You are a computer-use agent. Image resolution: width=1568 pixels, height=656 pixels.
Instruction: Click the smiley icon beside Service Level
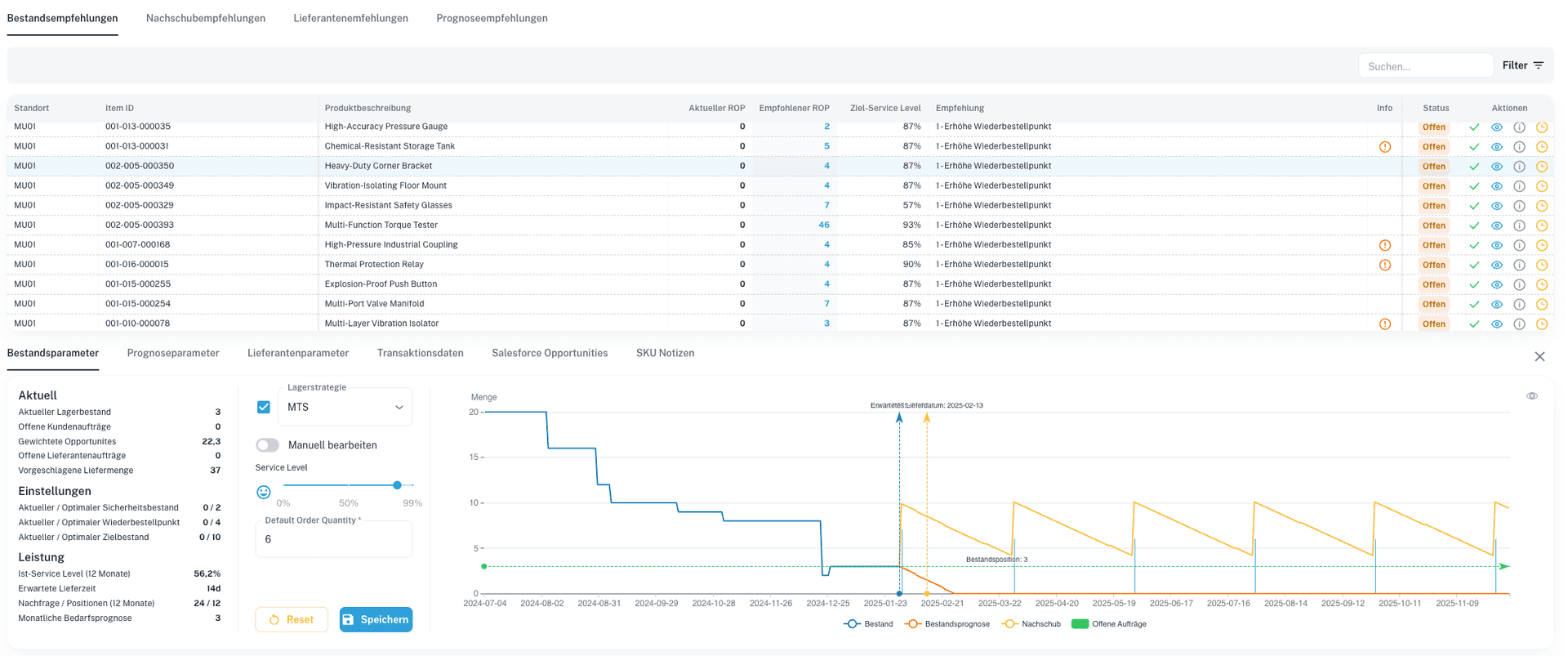(264, 492)
